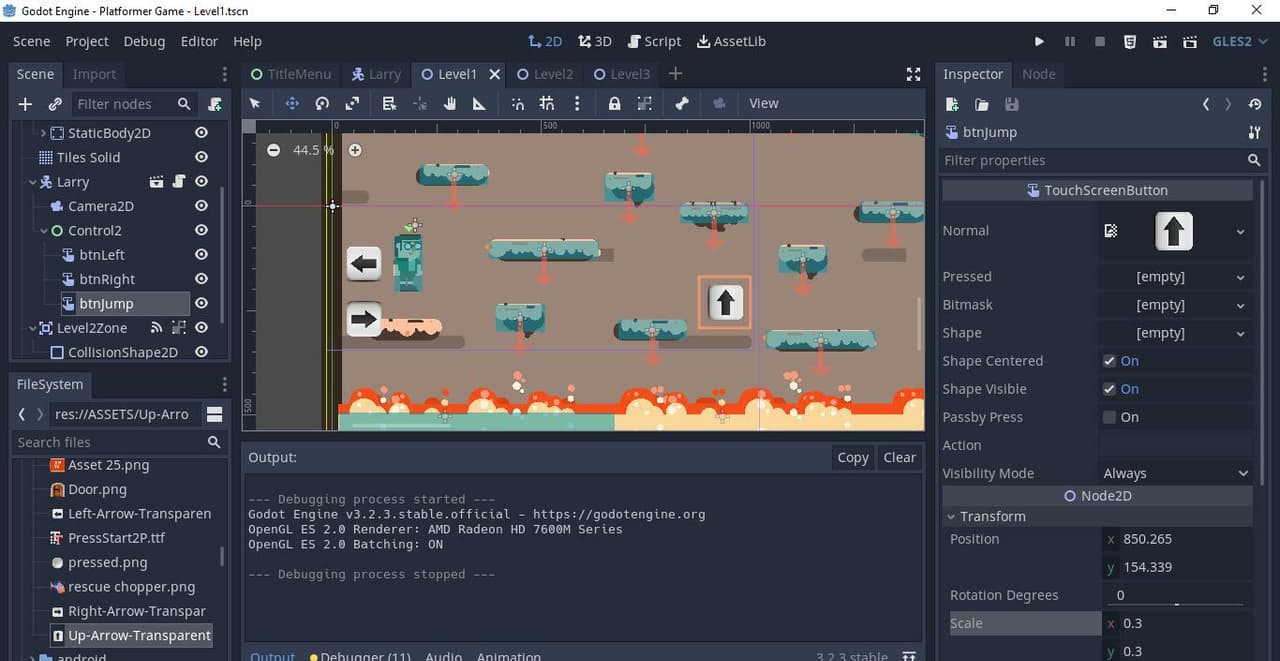Collapse the Control2 node
The width and height of the screenshot is (1280, 661).
44,230
